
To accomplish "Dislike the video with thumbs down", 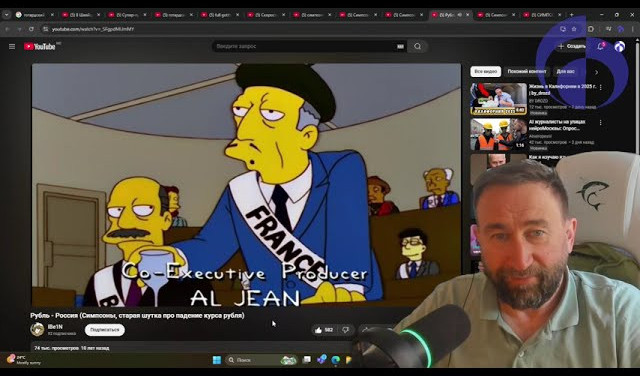I will 345,330.
